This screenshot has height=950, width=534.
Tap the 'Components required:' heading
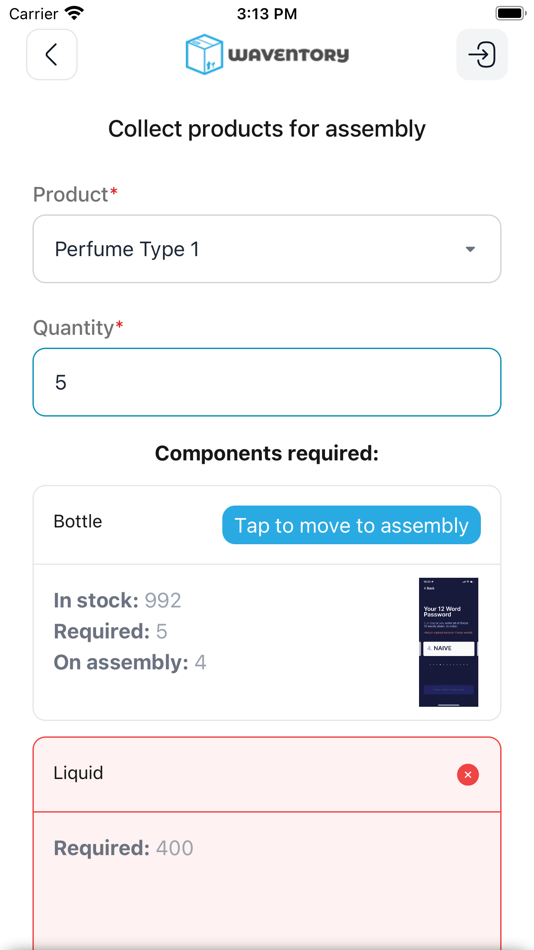(267, 453)
